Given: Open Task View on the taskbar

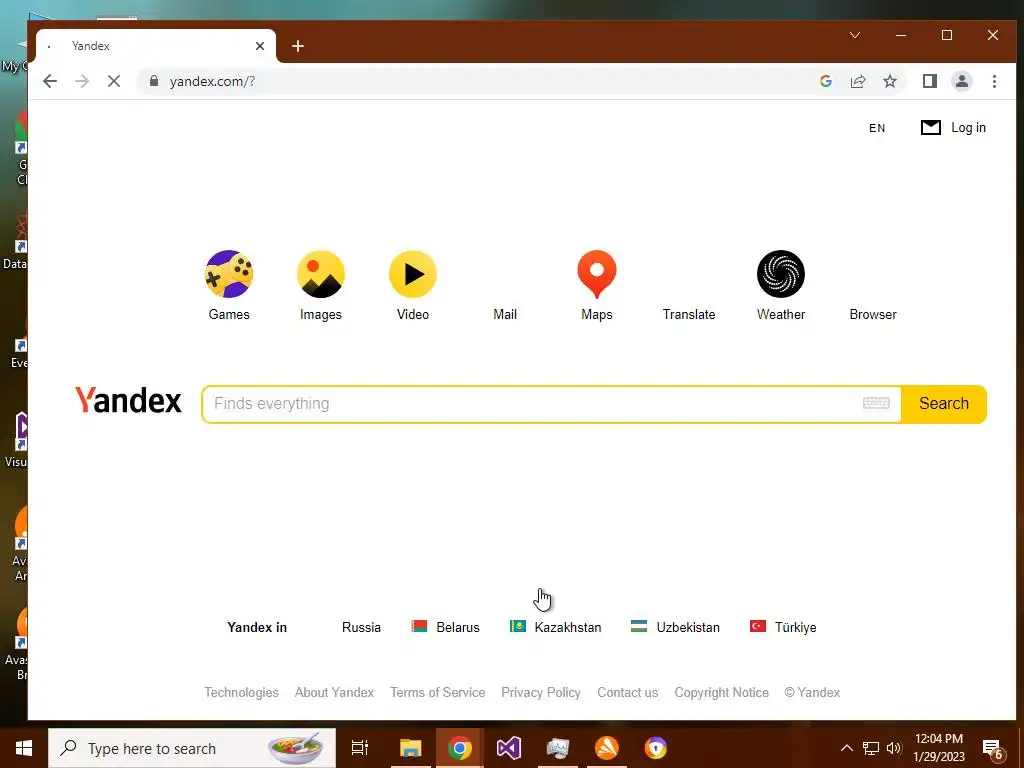Looking at the screenshot, I should tap(360, 748).
